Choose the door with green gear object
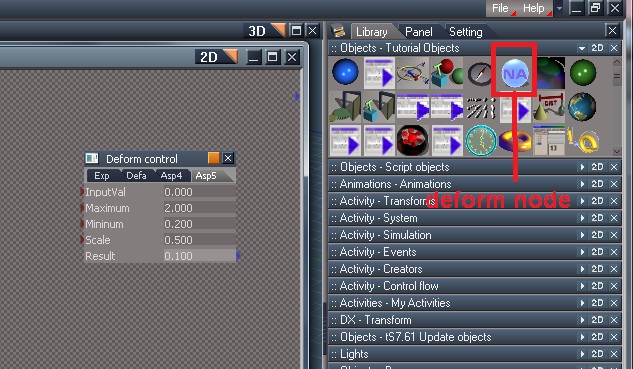 (x=345, y=107)
